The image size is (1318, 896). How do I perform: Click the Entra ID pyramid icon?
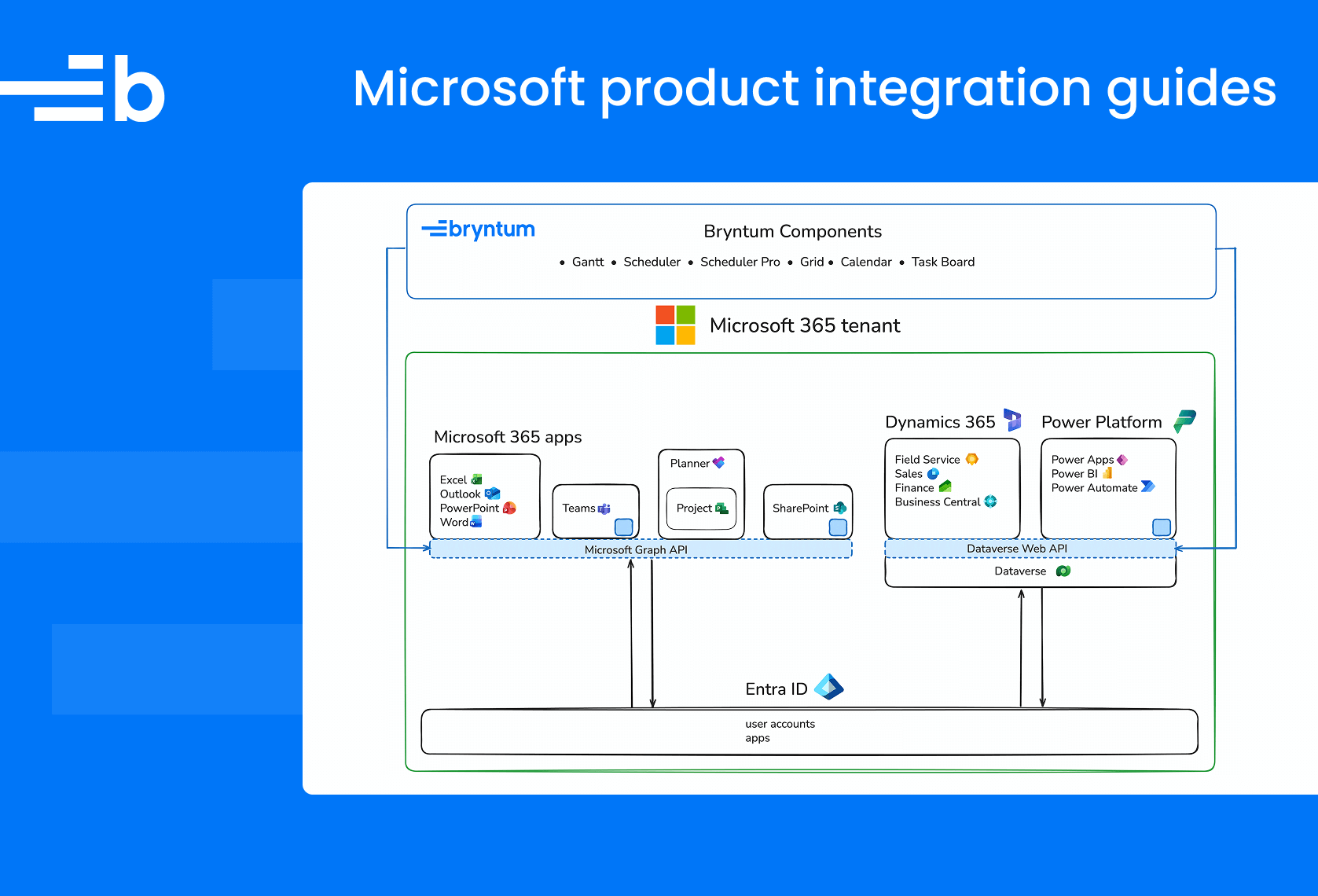pyautogui.click(x=828, y=687)
